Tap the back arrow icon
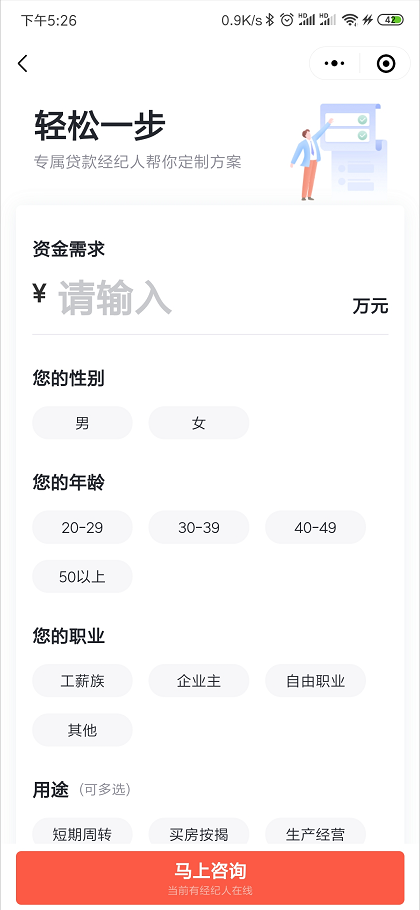Screen dimensions: 420x910 point(23,63)
